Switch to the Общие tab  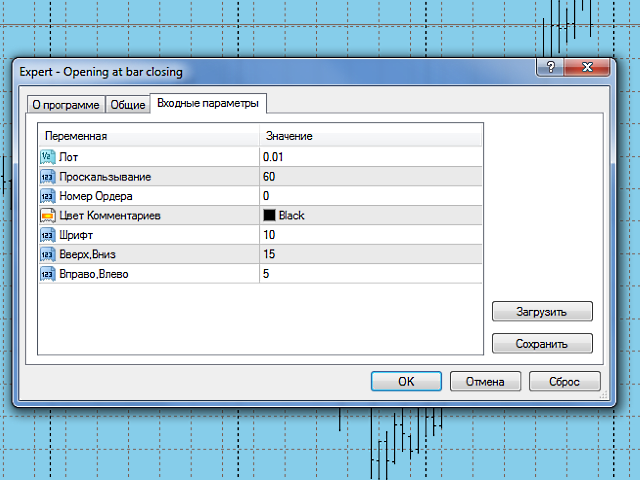[x=128, y=105]
